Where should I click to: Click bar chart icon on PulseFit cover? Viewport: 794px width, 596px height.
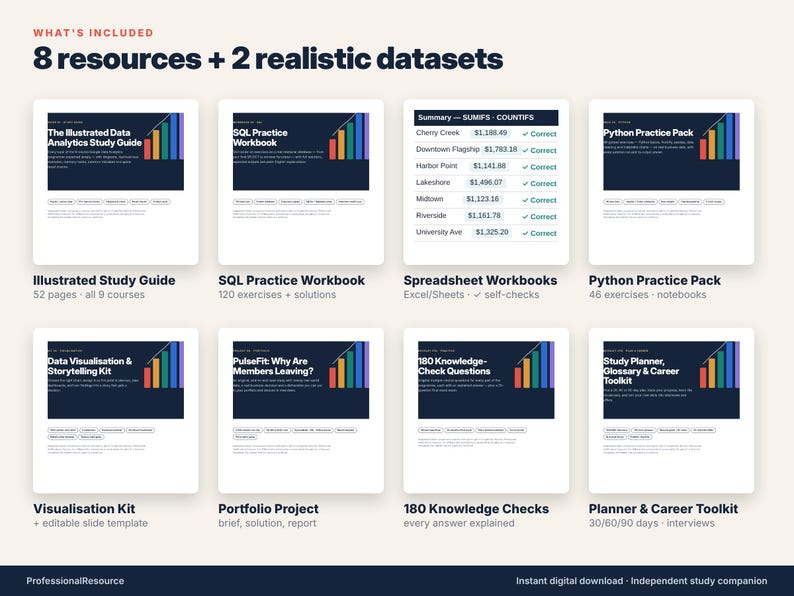pyautogui.click(x=349, y=365)
